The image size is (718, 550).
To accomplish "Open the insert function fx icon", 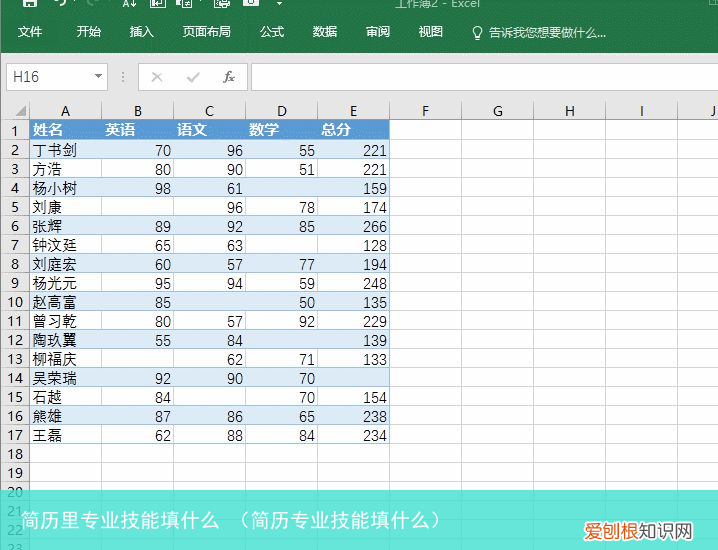I will 229,77.
